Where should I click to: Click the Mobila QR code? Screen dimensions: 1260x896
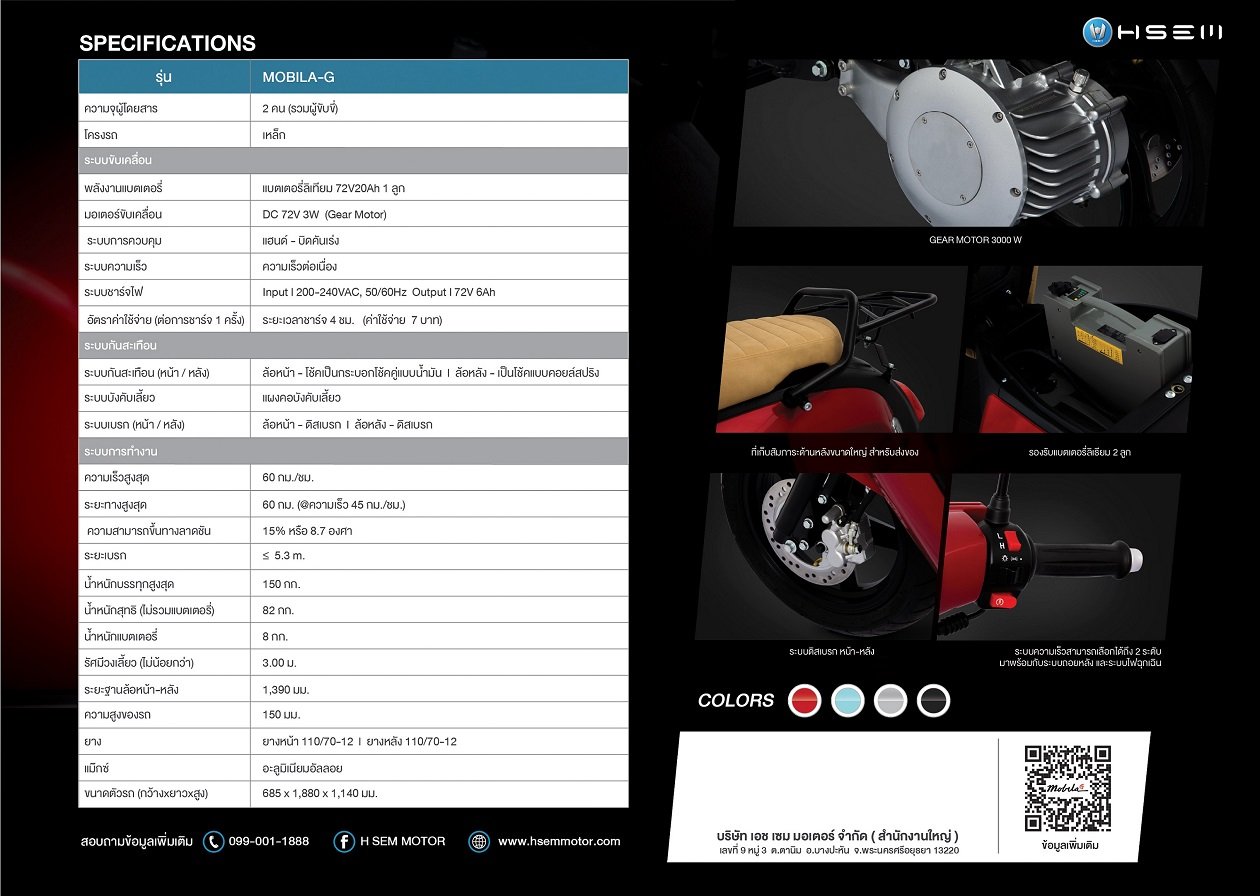point(1067,788)
